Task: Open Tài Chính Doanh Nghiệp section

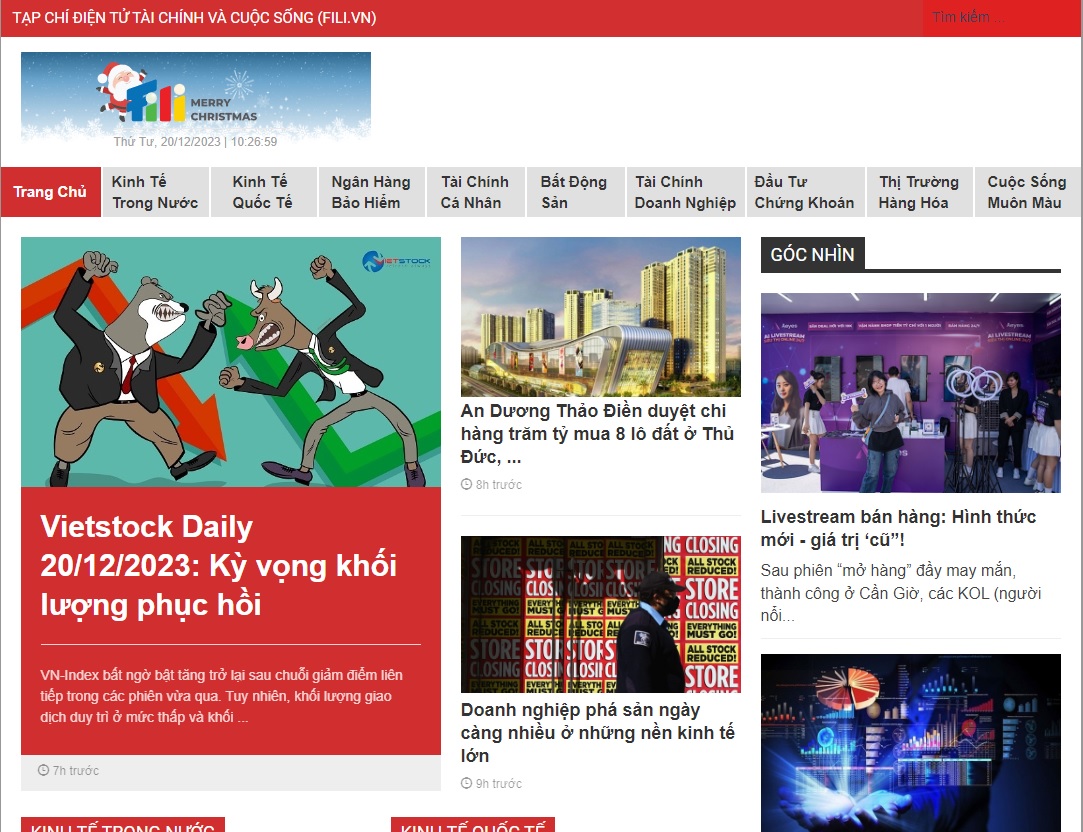Action: click(685, 192)
